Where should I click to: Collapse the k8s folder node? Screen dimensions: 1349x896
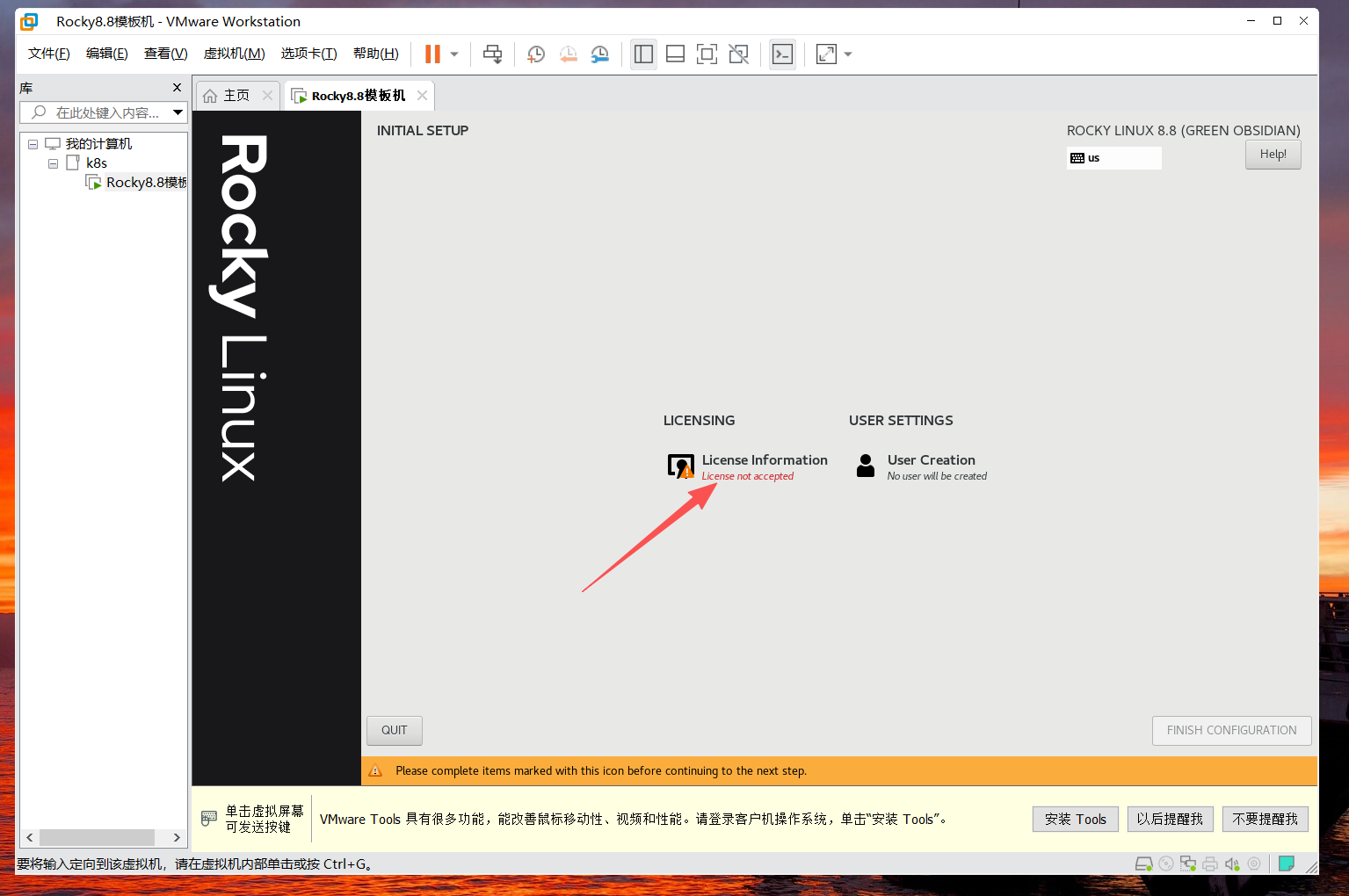coord(54,163)
